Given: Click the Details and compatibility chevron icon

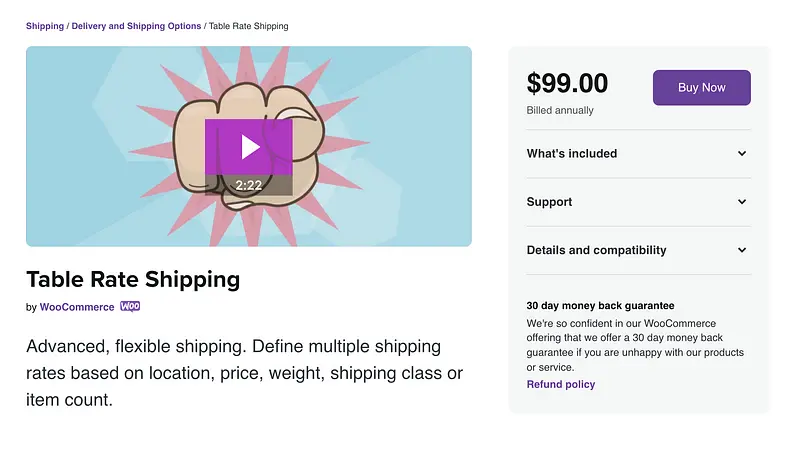Looking at the screenshot, I should pos(742,250).
